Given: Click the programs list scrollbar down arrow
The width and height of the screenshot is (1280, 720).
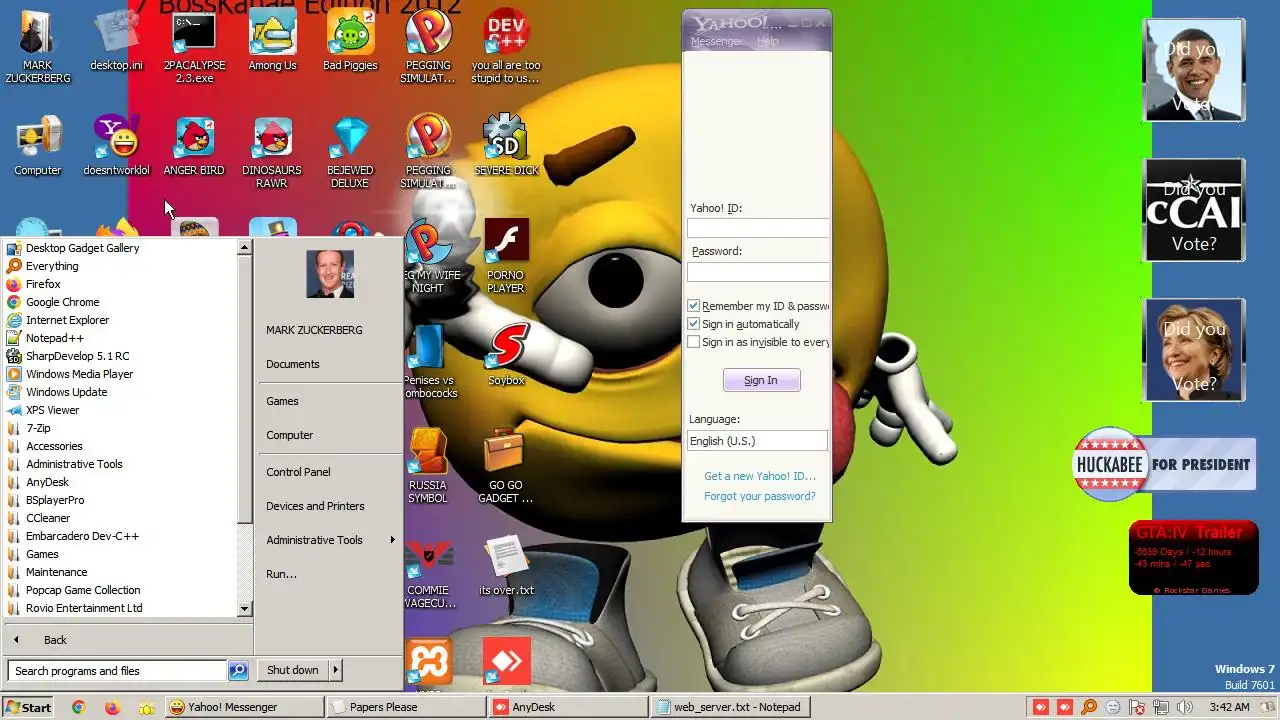Looking at the screenshot, I should coord(244,608).
